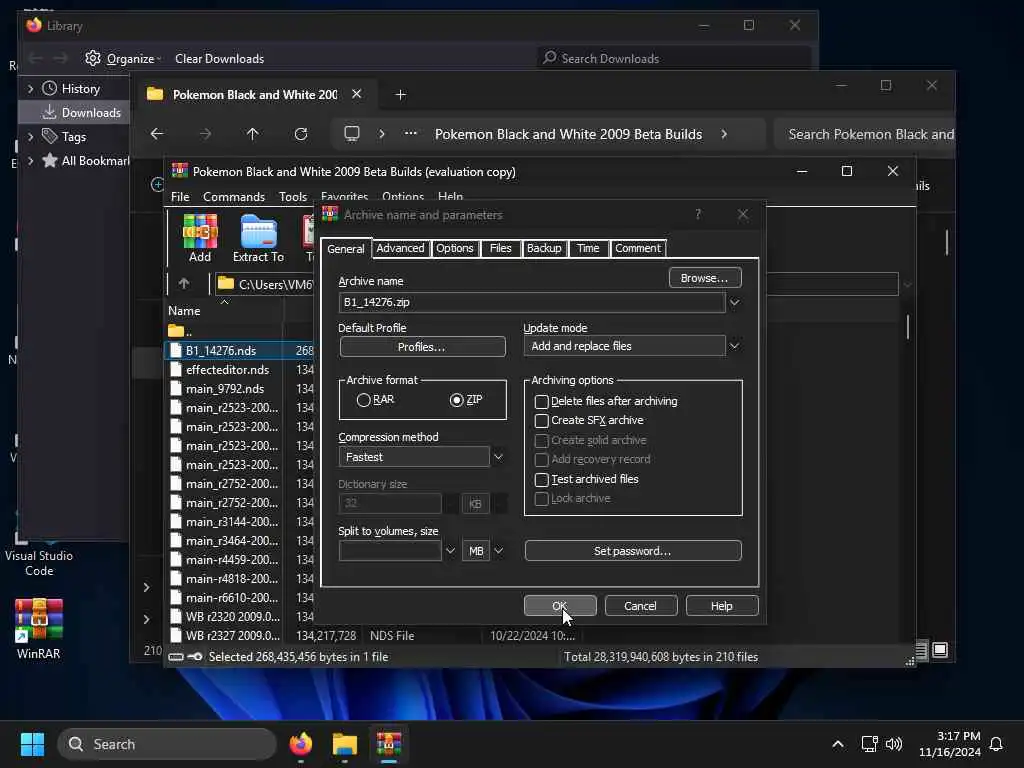Screen dimensions: 1024x768
Task: Select the B1_14276.nds file icon
Action: point(176,350)
